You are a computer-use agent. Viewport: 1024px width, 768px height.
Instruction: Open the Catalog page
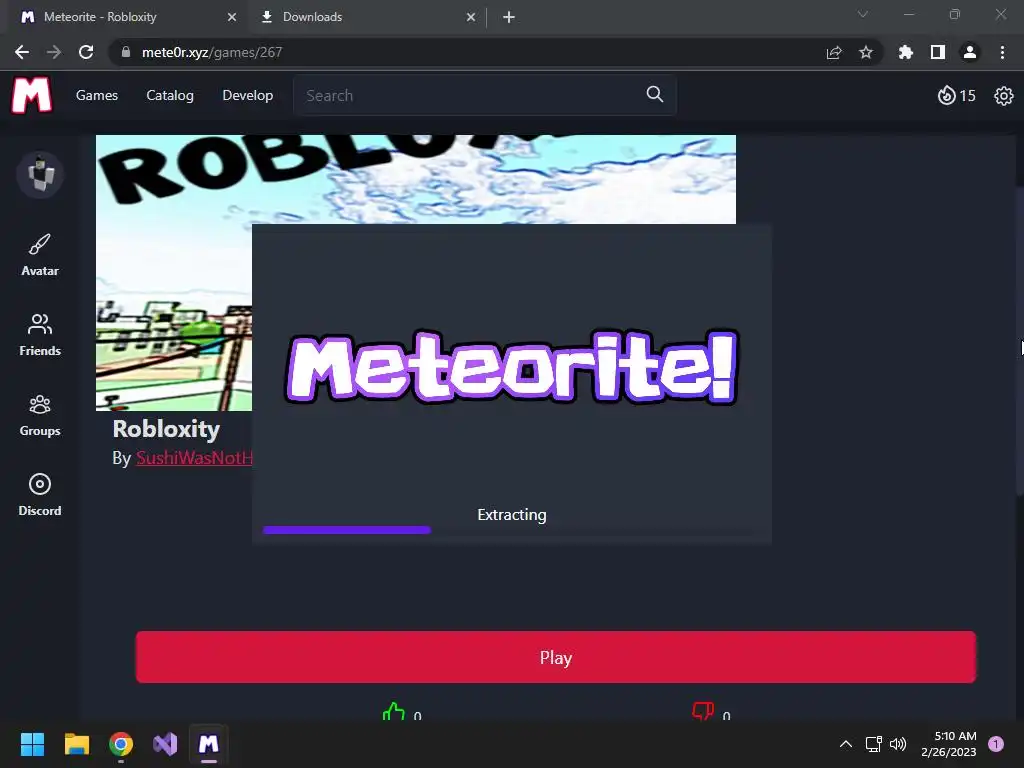click(170, 95)
